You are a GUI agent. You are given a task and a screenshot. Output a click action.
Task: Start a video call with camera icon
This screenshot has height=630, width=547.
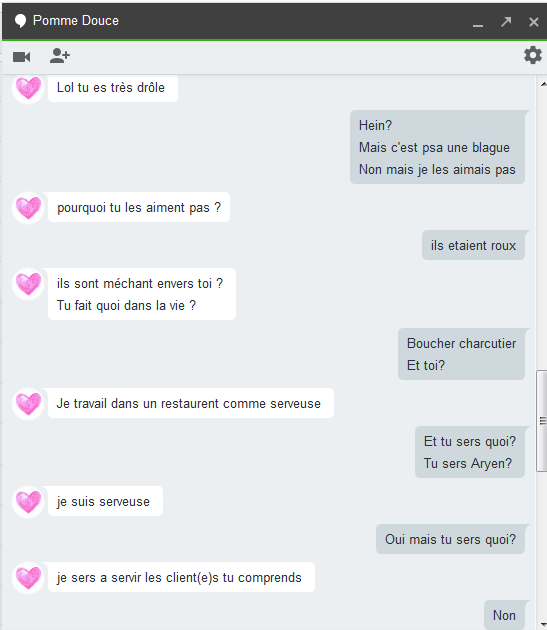(22, 57)
